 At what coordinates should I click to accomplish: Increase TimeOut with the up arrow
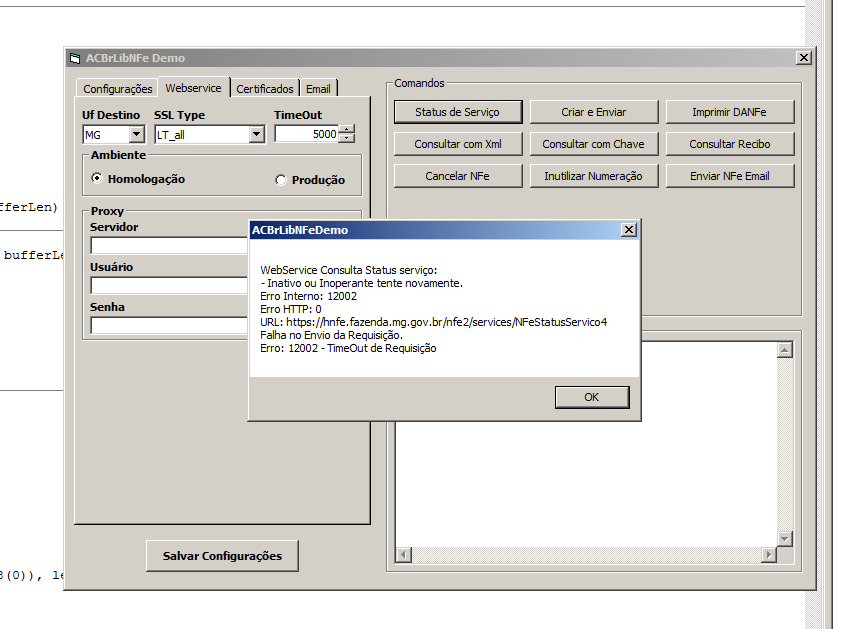(x=346, y=130)
